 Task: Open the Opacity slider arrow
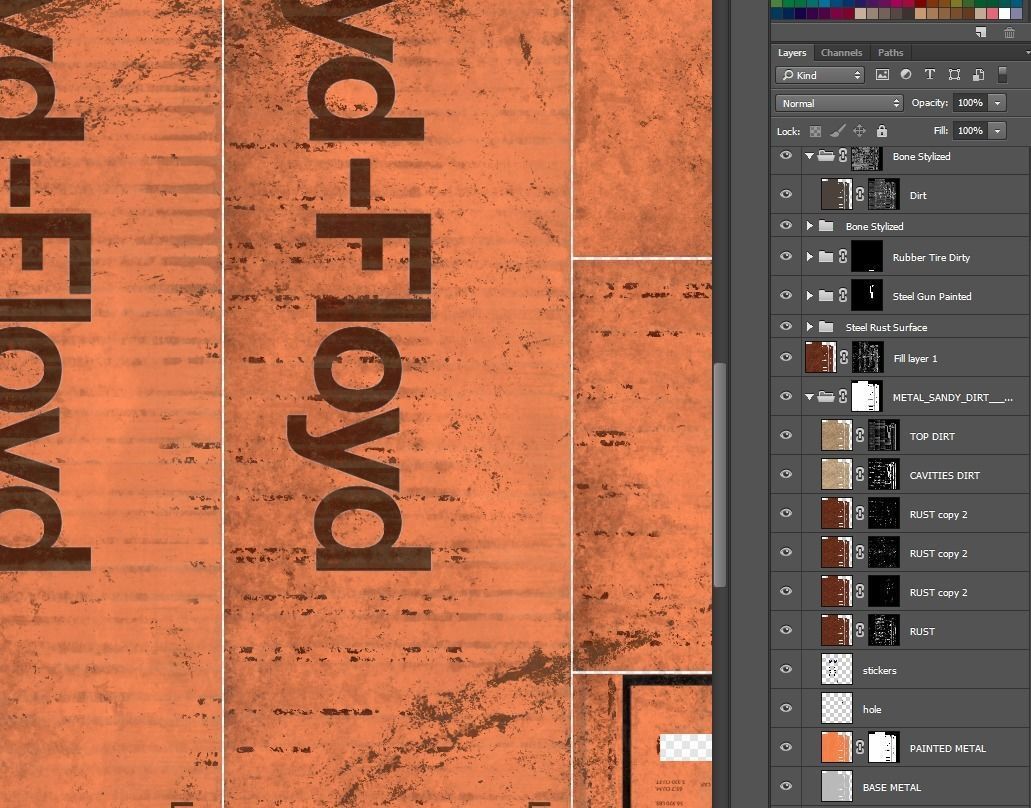[997, 103]
